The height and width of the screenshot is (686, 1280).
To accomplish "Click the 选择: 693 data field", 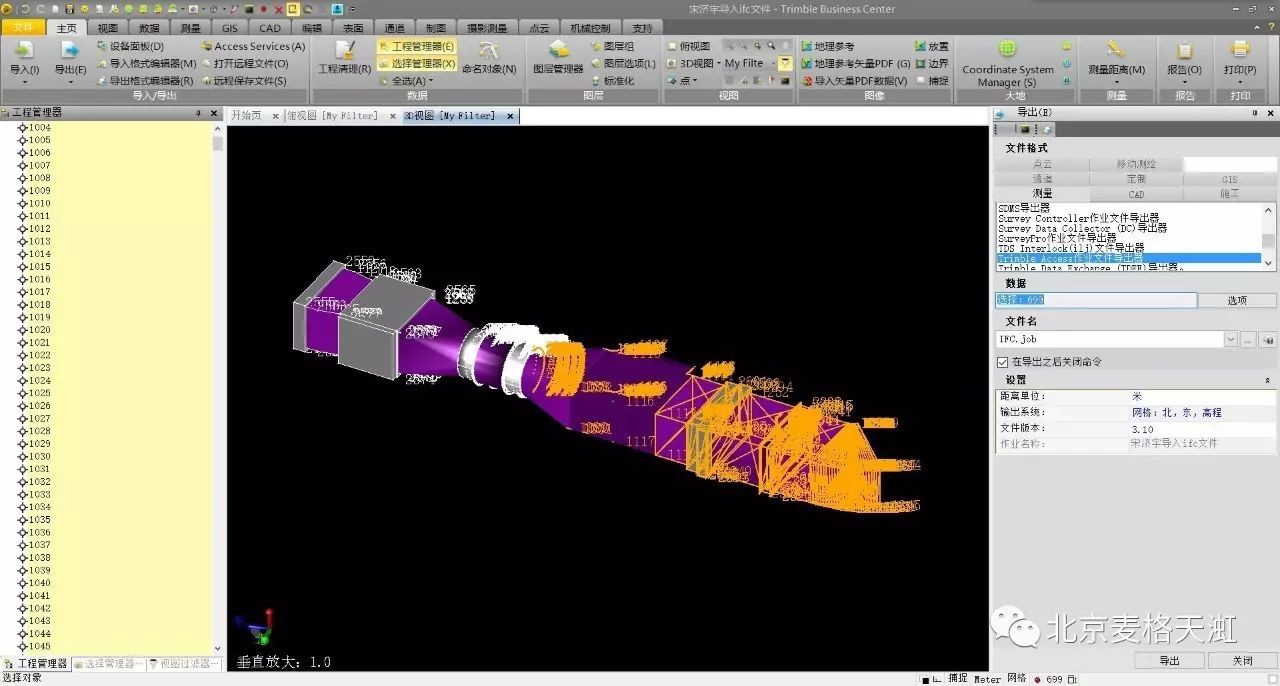I will (1096, 300).
